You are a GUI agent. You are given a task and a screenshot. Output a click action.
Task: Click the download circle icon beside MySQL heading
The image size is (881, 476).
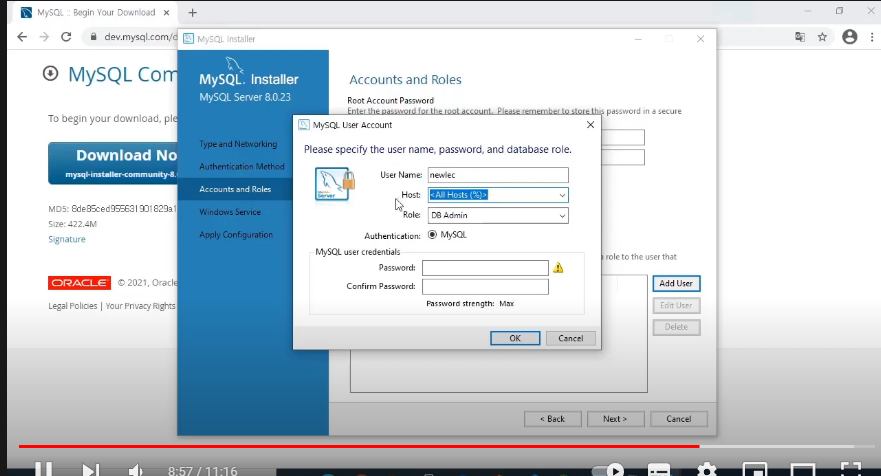[x=51, y=74]
